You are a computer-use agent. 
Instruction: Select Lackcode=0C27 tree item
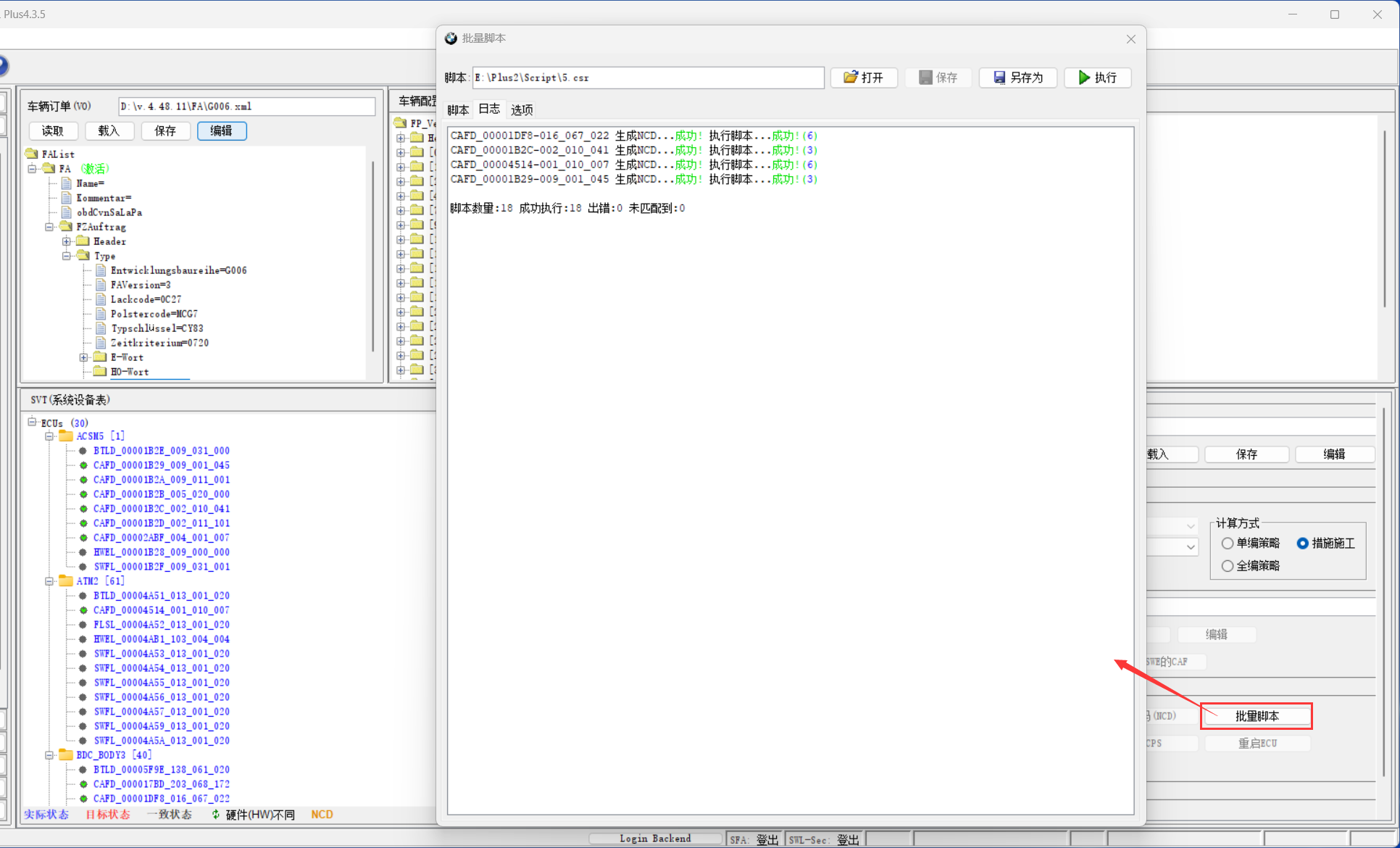146,299
